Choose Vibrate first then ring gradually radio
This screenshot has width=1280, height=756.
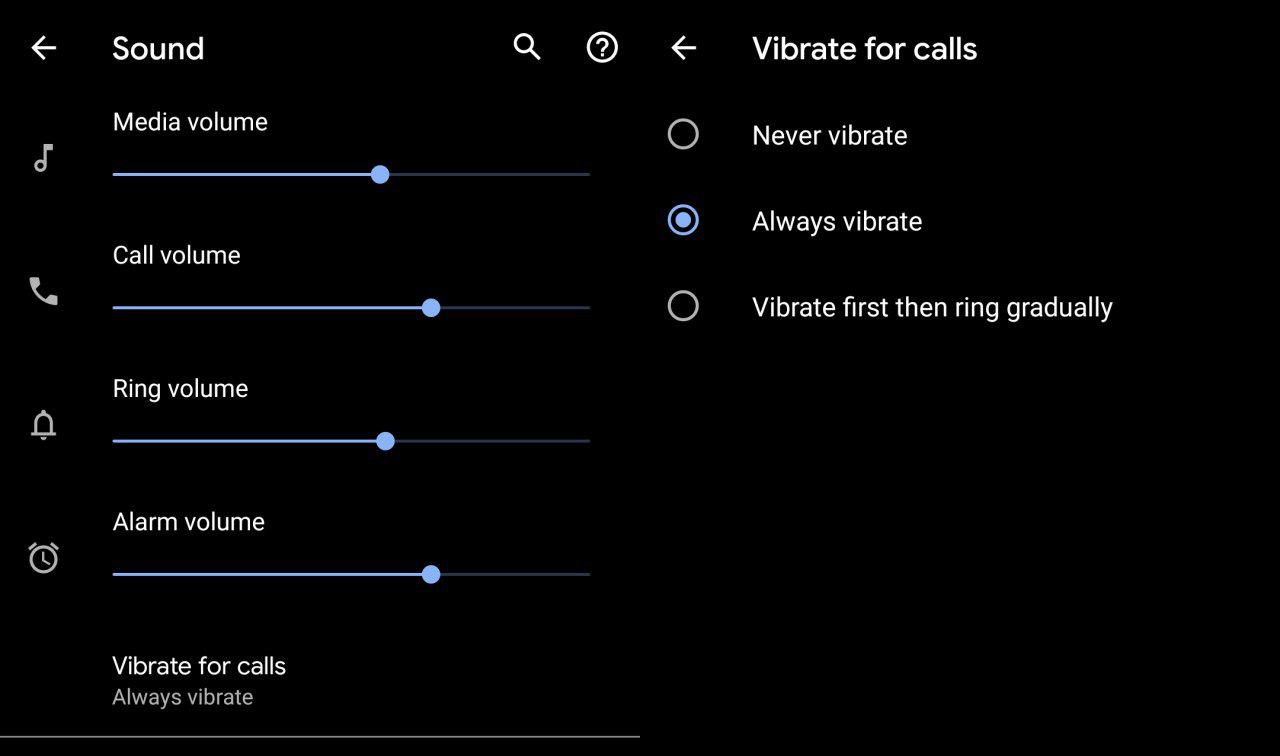point(683,306)
